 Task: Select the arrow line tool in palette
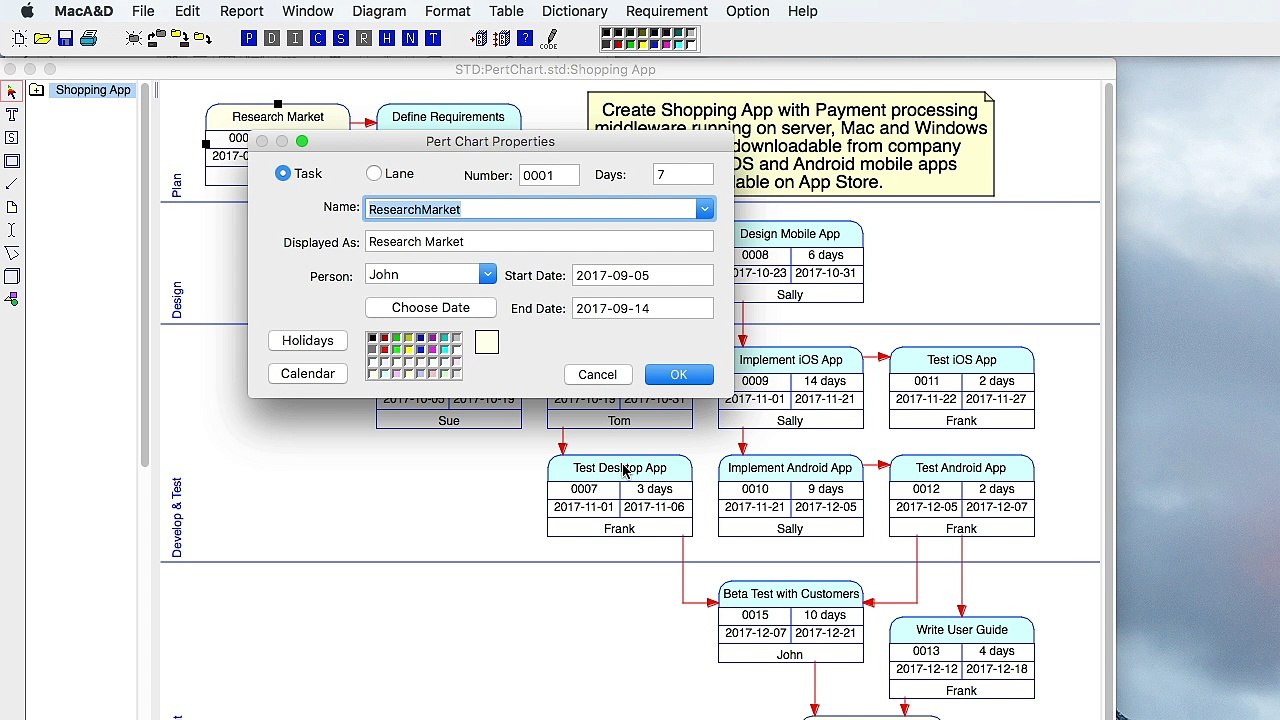point(12,184)
